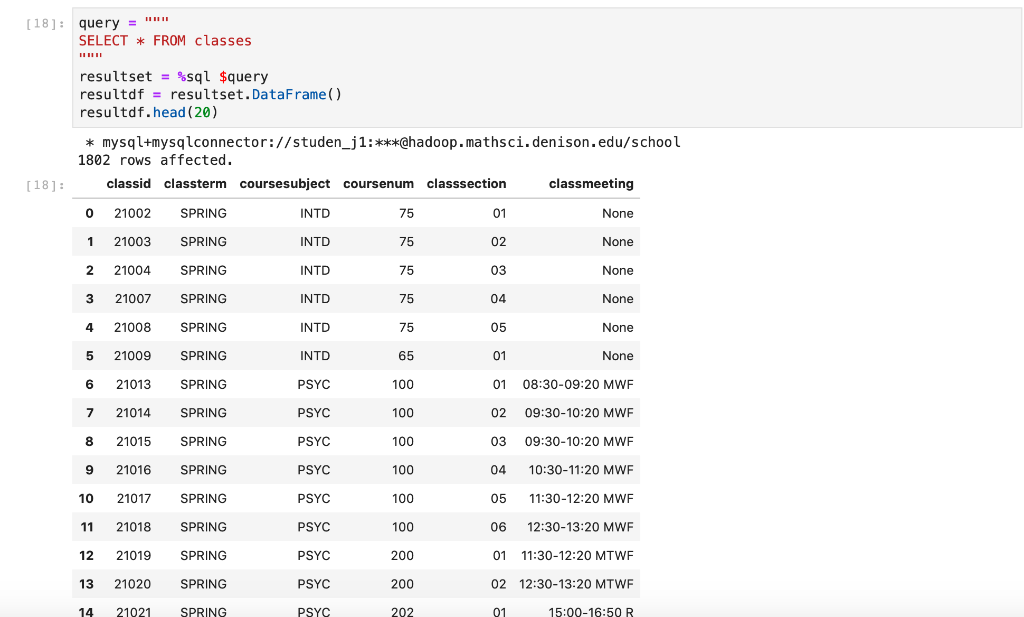The image size is (1024, 617).
Task: Click the 'coursenum' column header
Action: click(x=378, y=183)
